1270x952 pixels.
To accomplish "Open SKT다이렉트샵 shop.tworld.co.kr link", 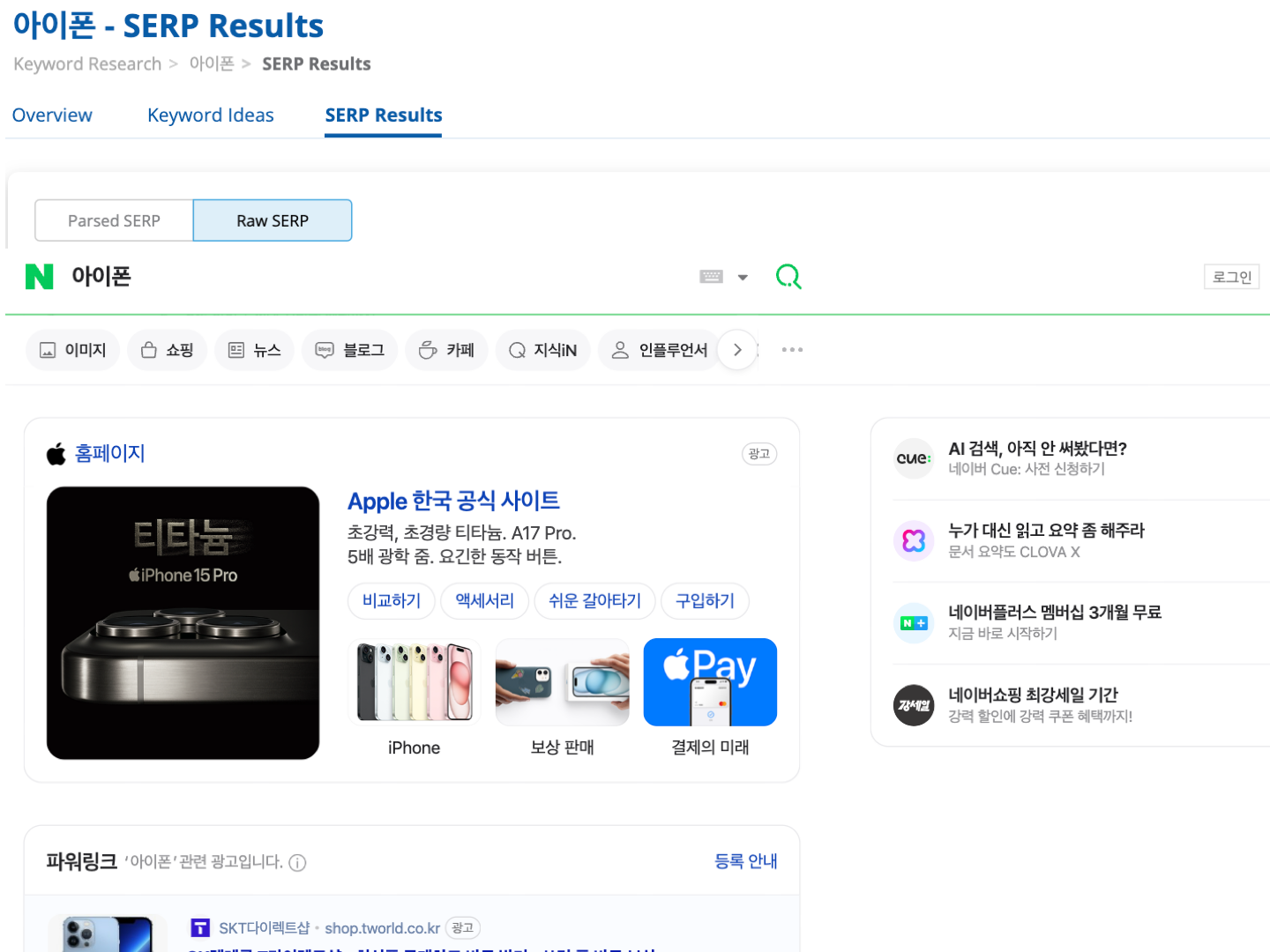I will coord(329,928).
